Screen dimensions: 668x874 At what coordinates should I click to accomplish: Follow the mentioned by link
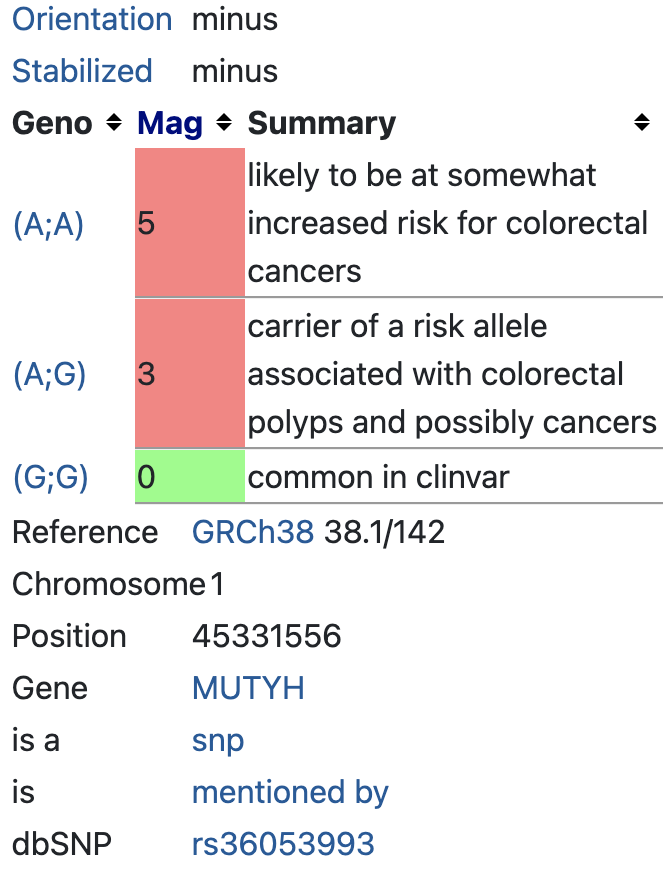click(290, 792)
